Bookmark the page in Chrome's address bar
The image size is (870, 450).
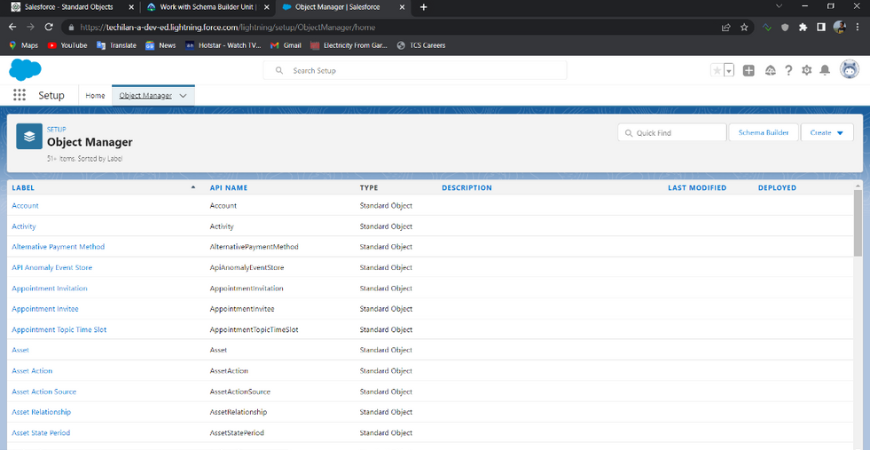pos(744,27)
